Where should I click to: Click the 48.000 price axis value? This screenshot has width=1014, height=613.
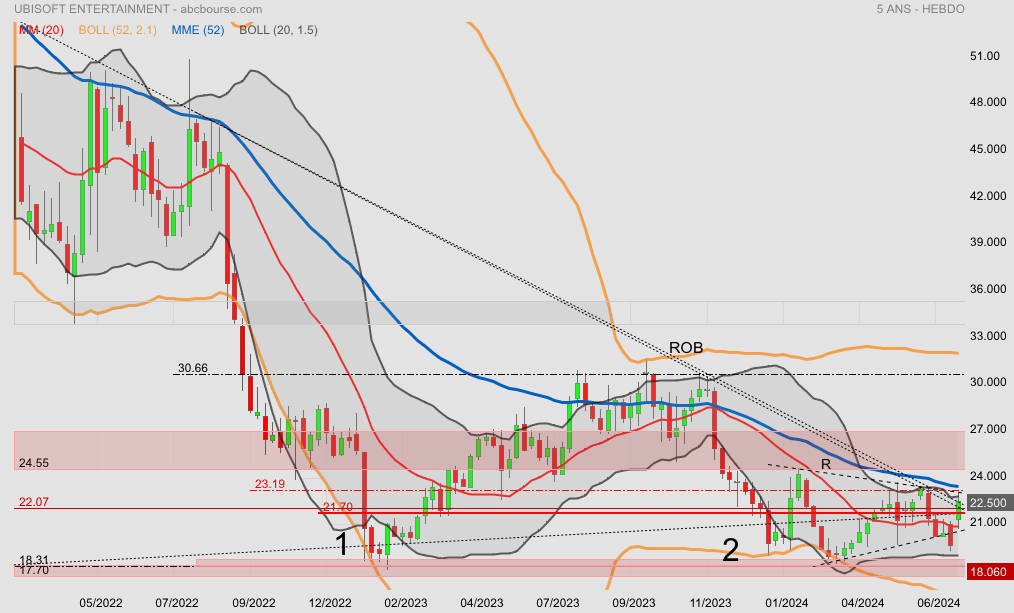988,102
